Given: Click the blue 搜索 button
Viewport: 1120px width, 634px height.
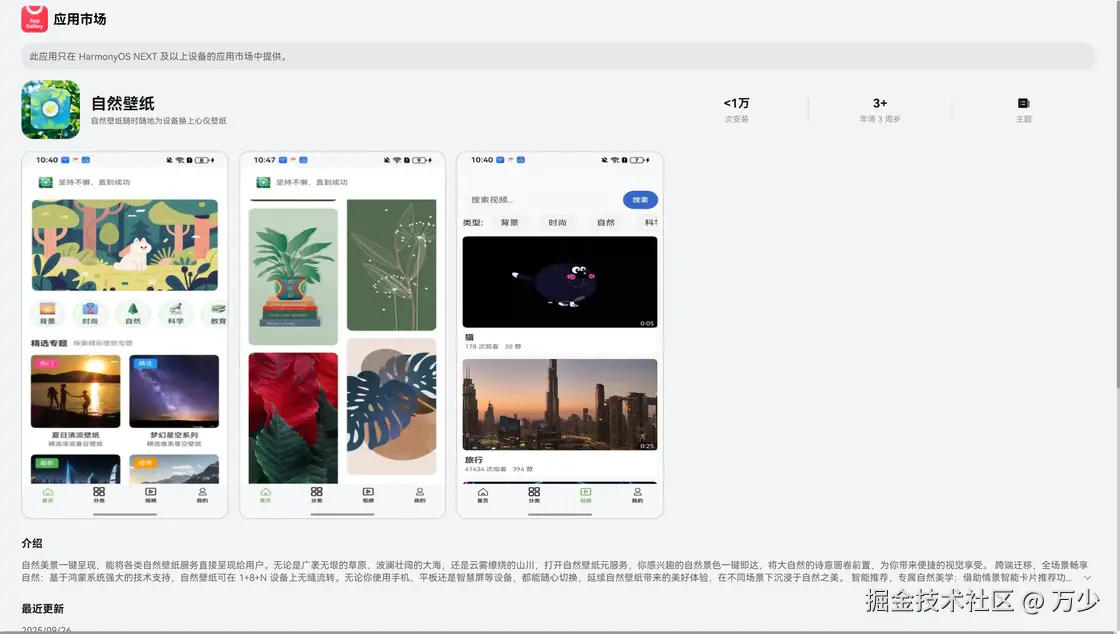Looking at the screenshot, I should pyautogui.click(x=640, y=200).
